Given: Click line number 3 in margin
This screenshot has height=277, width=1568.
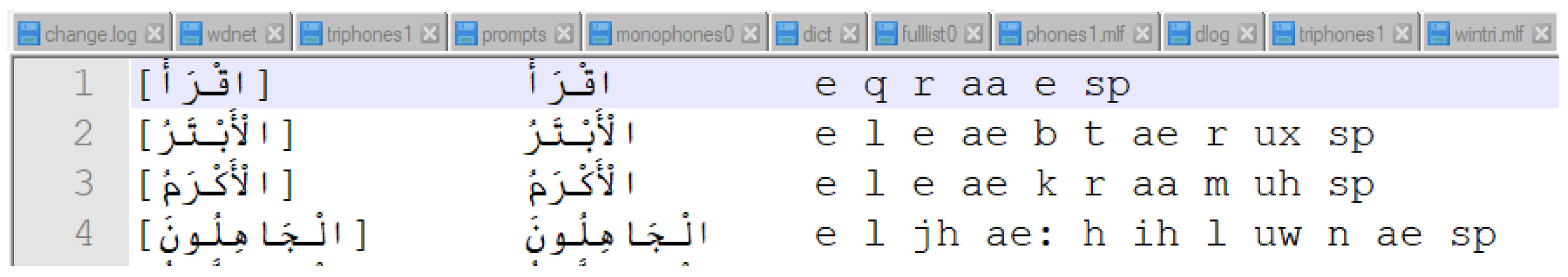Looking at the screenshot, I should tap(83, 184).
